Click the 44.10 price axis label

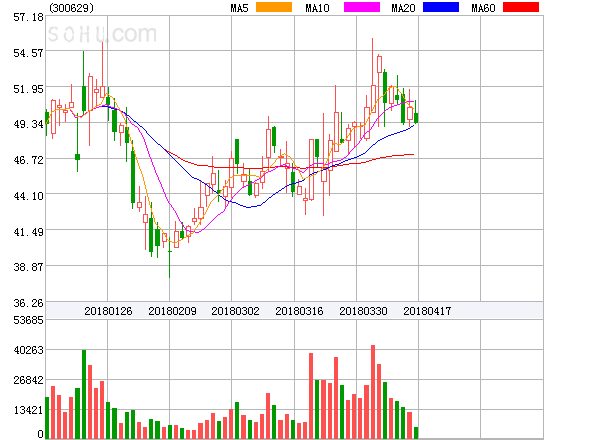[28, 196]
